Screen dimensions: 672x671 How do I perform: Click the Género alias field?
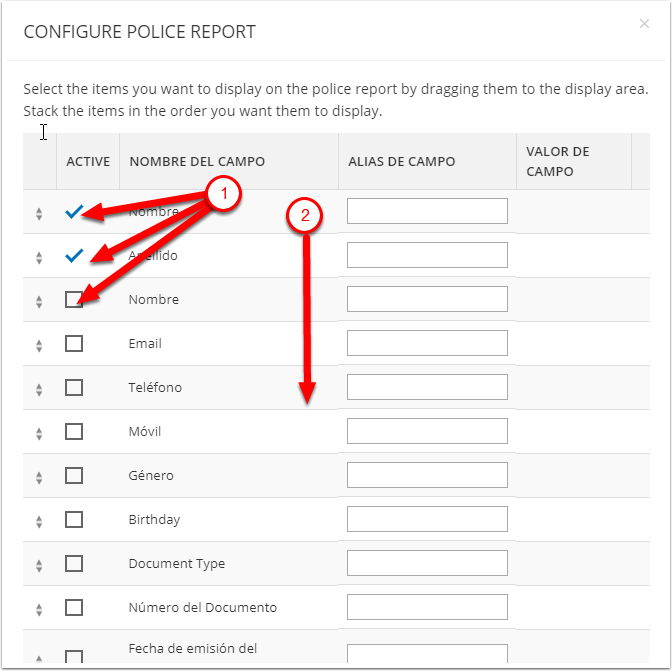pos(427,475)
